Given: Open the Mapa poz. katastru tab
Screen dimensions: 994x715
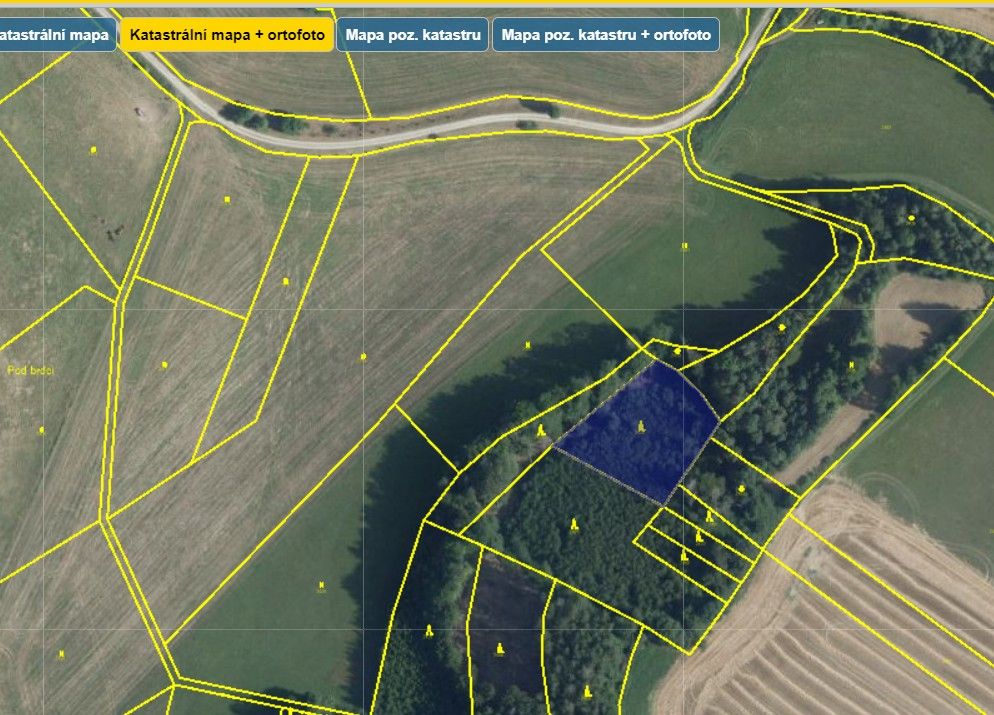Looking at the screenshot, I should pos(413,35).
